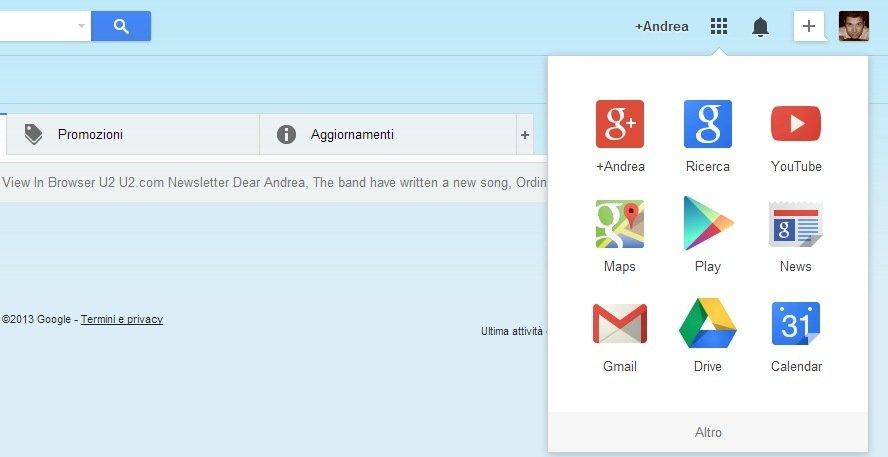Open Gmail from apps launcher

click(x=620, y=324)
